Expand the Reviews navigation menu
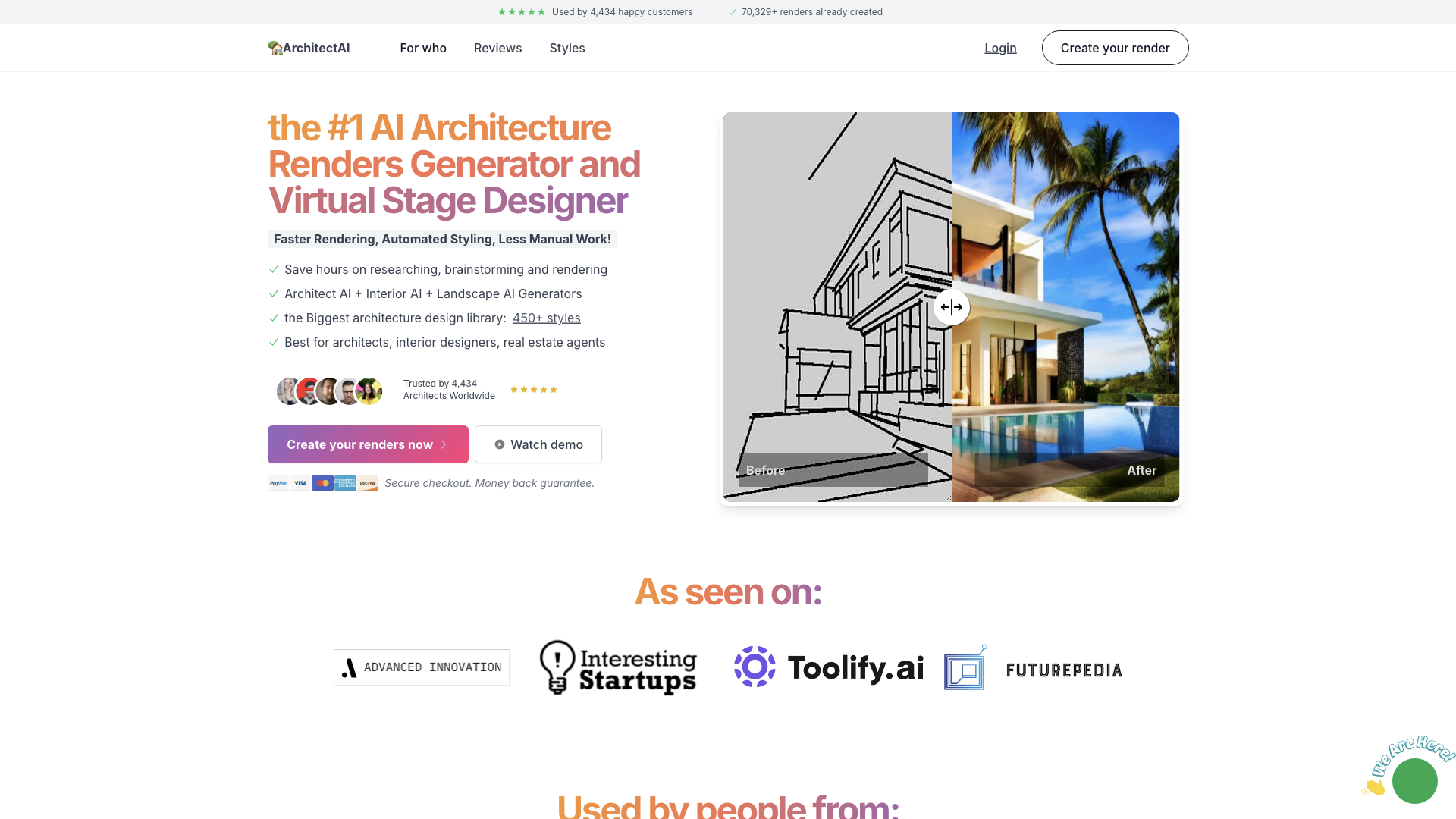The width and height of the screenshot is (1456, 819). tap(497, 47)
